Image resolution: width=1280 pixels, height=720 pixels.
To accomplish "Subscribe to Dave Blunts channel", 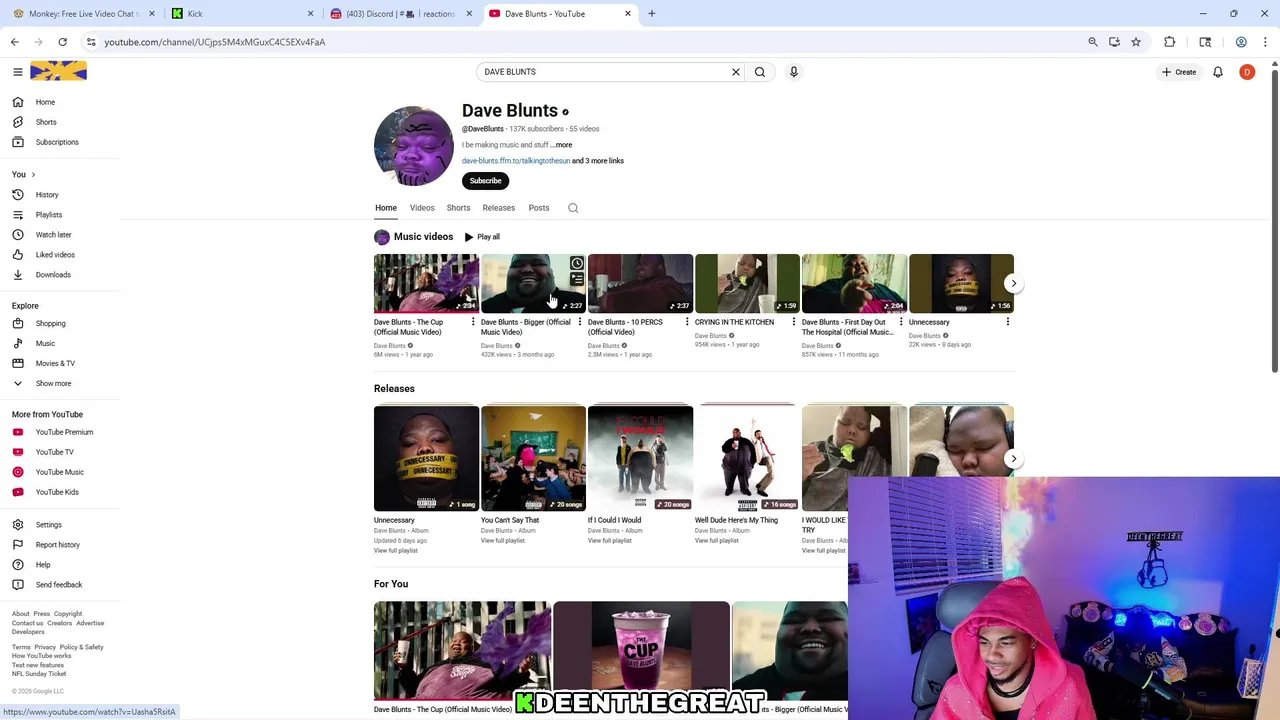I will click(x=485, y=181).
